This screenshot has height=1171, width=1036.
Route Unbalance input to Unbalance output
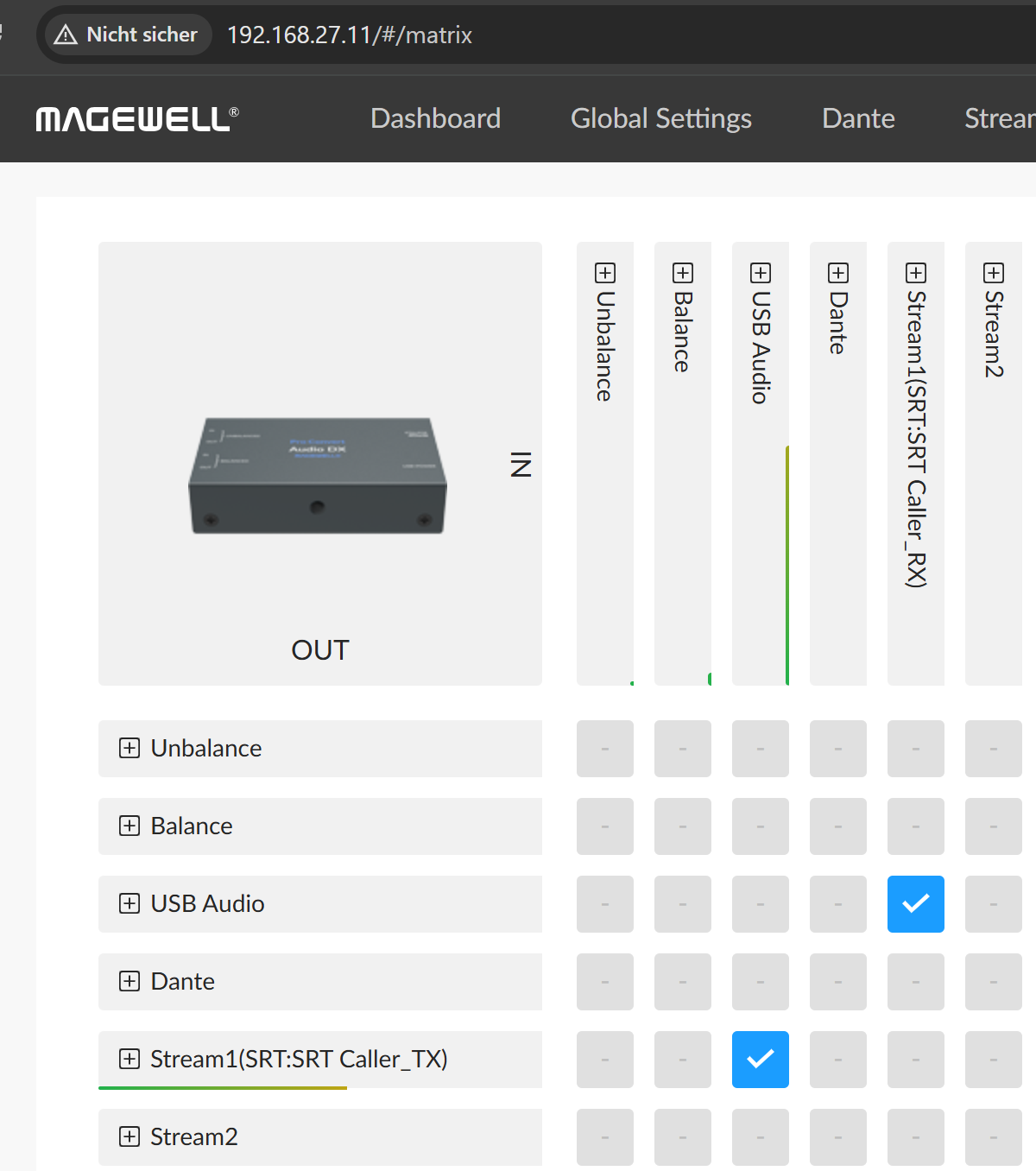click(605, 749)
